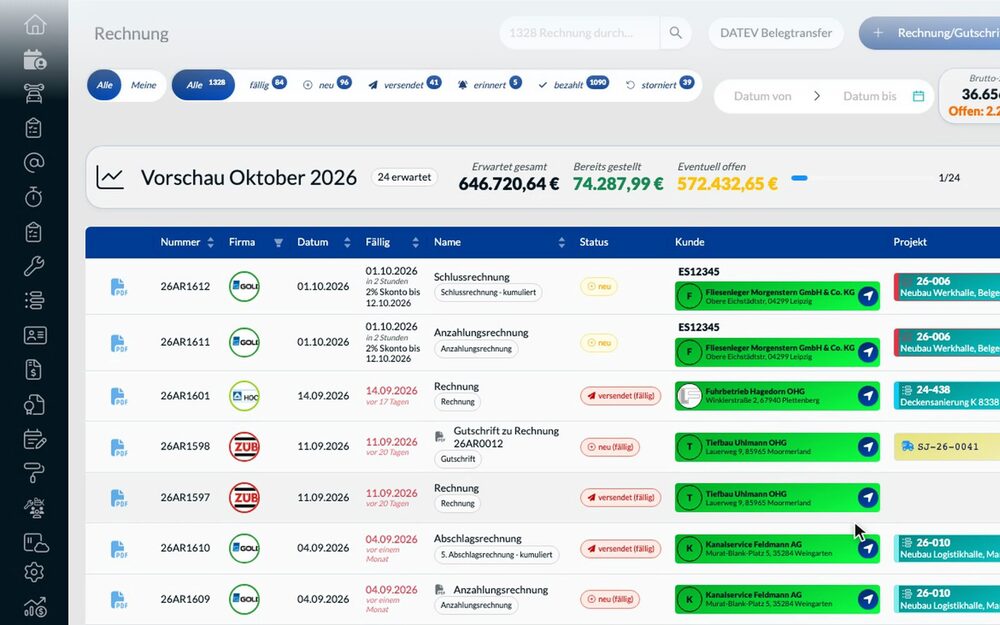Open the settings gear in the sidebar
This screenshot has height=625, width=1000.
coord(34,572)
